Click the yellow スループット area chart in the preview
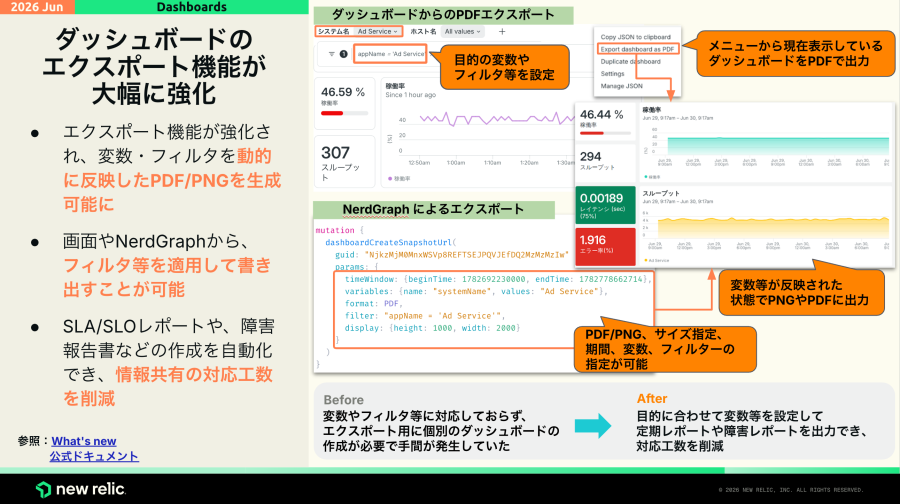 (x=773, y=226)
